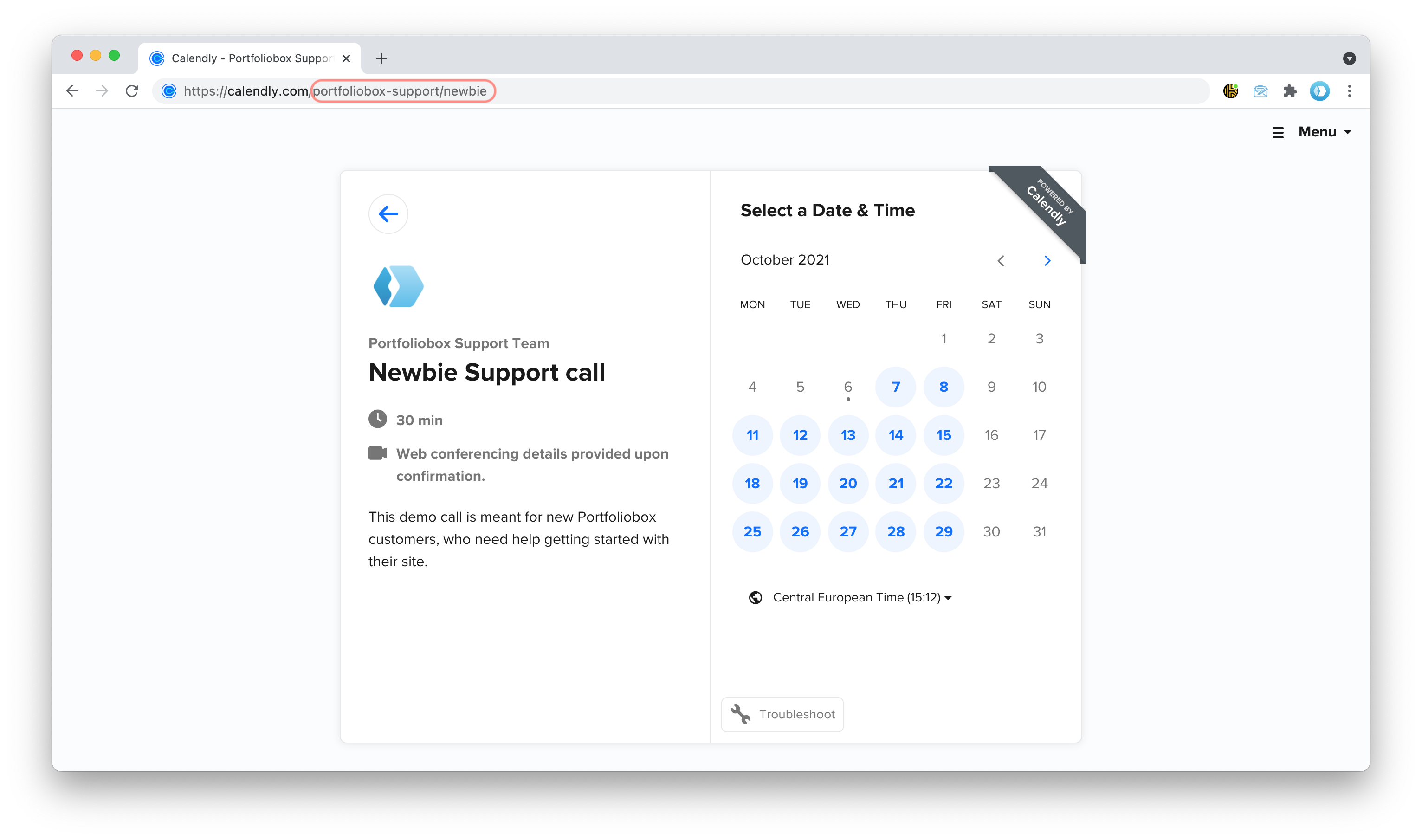Image resolution: width=1422 pixels, height=840 pixels.
Task: Go to previous month with the left chevron
Action: [x=1001, y=260]
